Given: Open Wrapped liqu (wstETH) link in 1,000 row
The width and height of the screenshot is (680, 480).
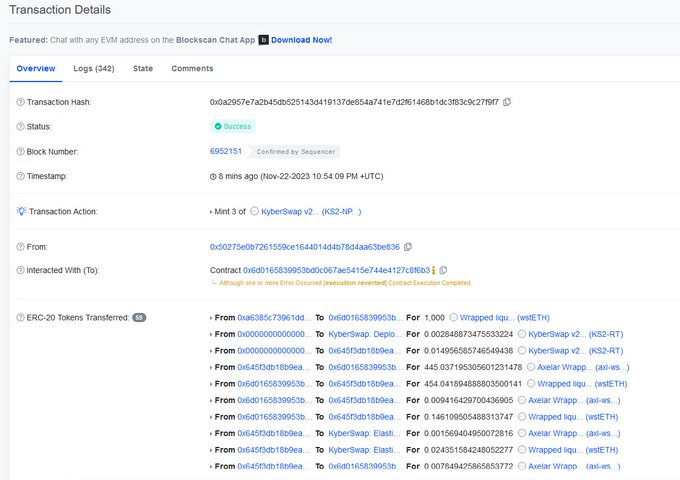Looking at the screenshot, I should pyautogui.click(x=505, y=317).
